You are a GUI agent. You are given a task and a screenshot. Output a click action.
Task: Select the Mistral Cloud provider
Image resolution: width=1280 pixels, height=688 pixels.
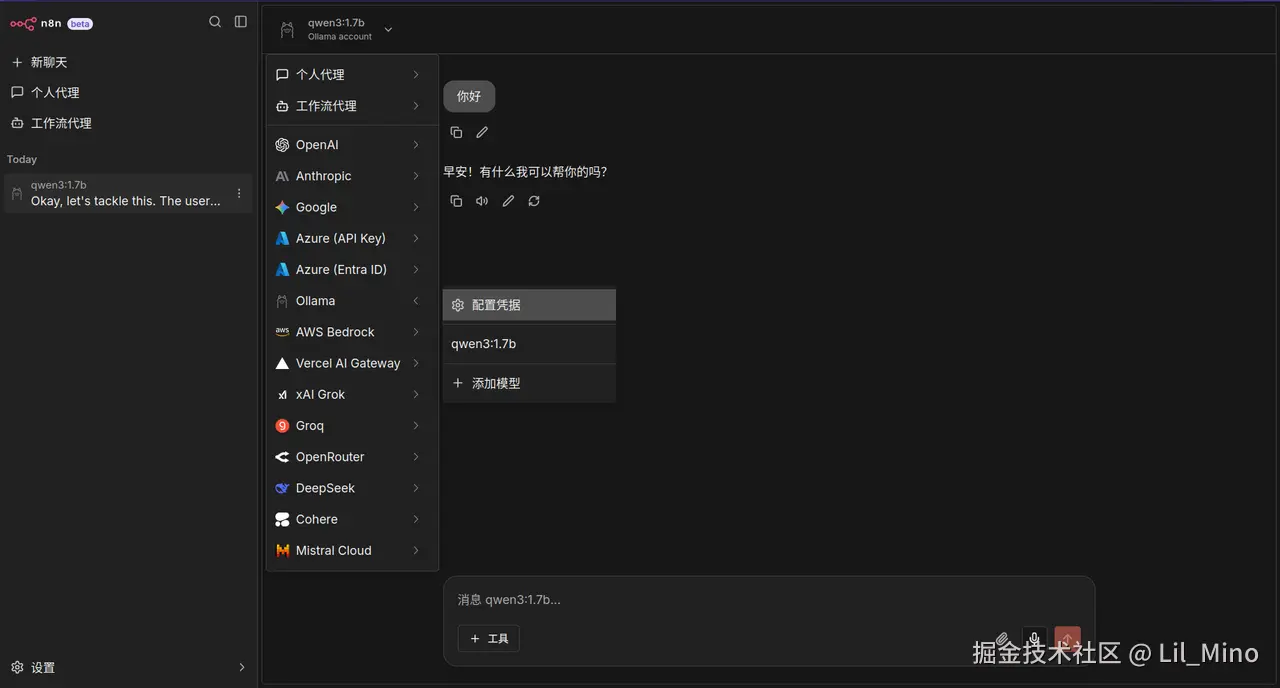click(352, 550)
